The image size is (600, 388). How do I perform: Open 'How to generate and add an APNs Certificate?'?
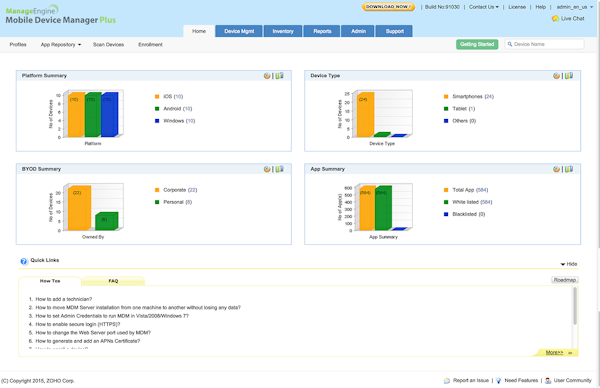(88, 341)
